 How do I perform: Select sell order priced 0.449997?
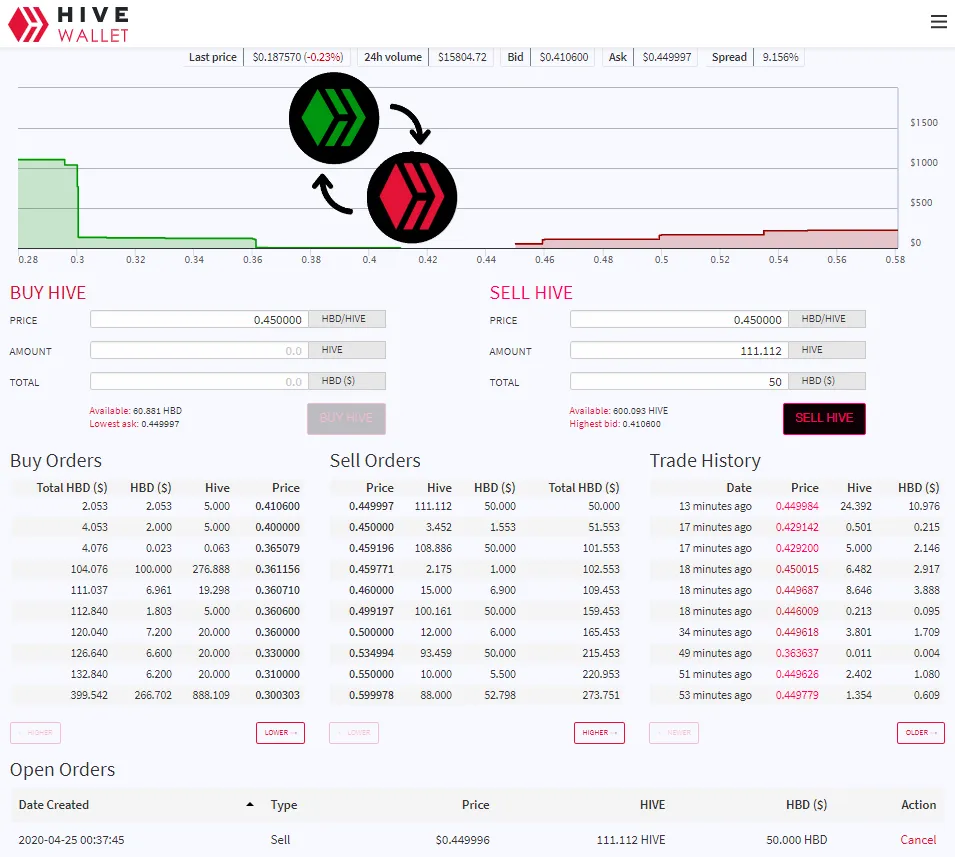click(477, 506)
